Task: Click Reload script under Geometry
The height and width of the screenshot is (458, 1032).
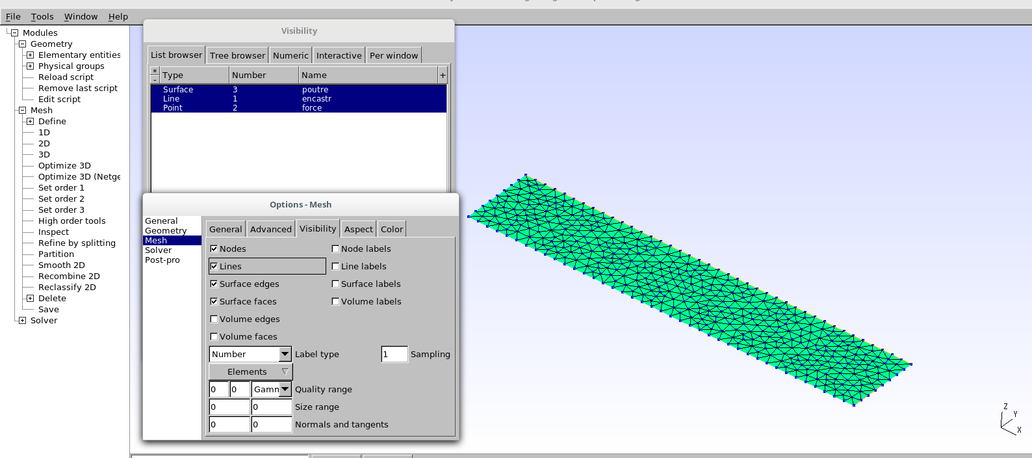Action: point(65,77)
